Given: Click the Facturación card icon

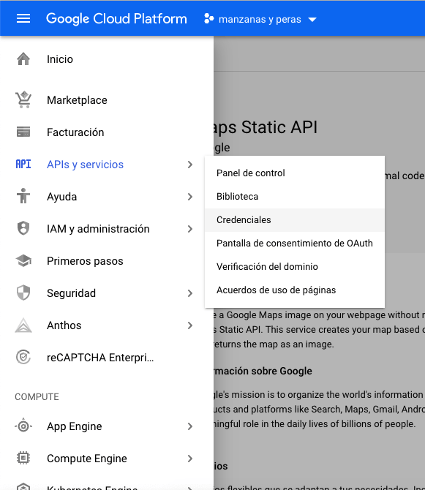Looking at the screenshot, I should (23, 132).
